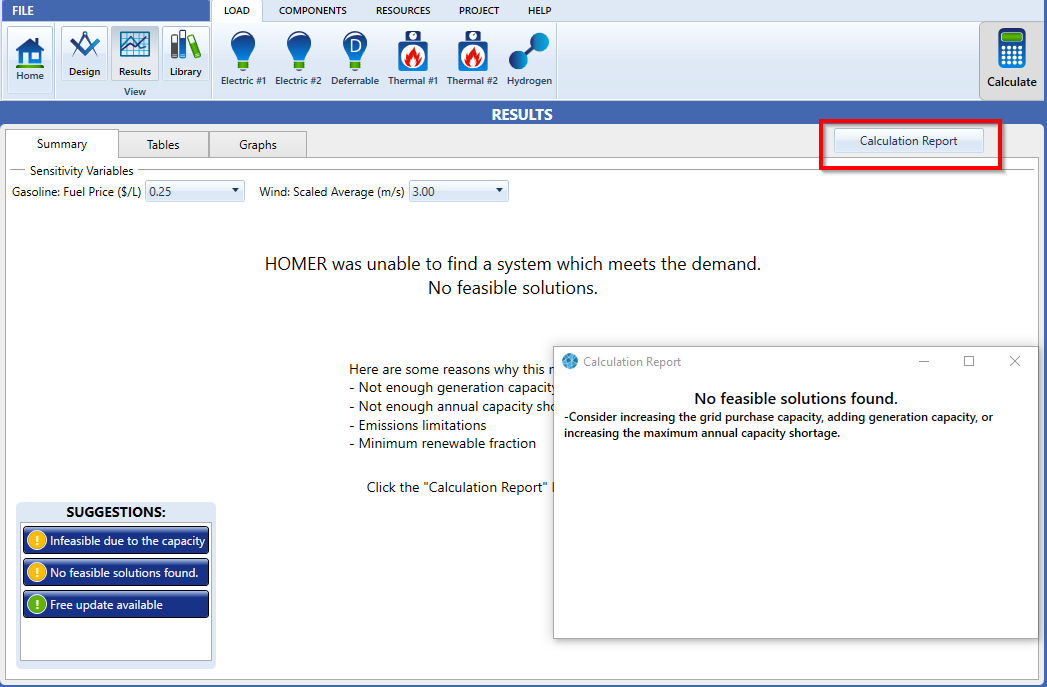
Task: Switch to the Tables tab
Action: pos(163,145)
